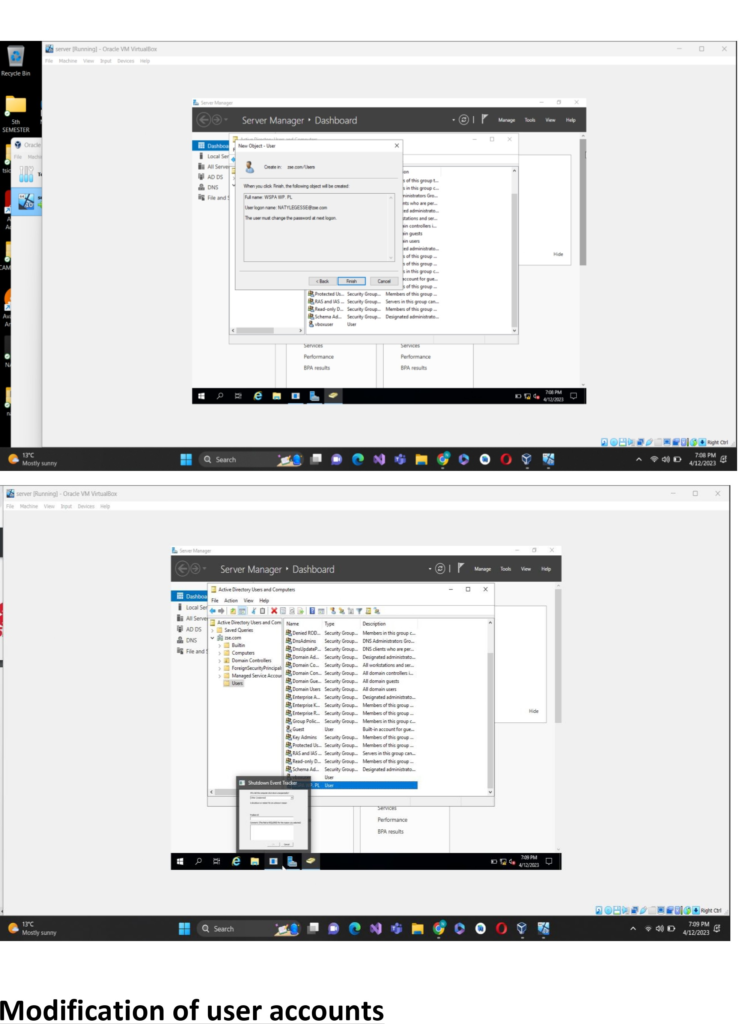This screenshot has height=1024, width=745.
Task: Select the Users folder in lower screenshot's AD tree
Action: (233, 683)
